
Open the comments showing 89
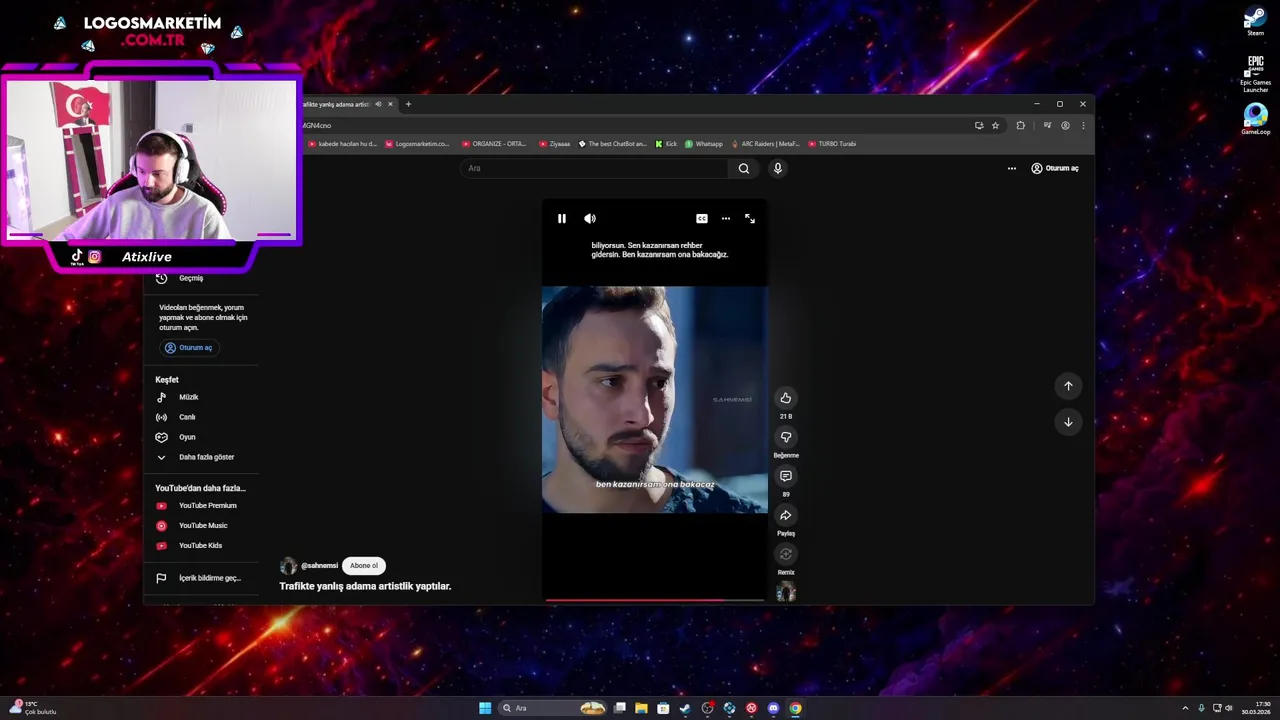(x=786, y=476)
